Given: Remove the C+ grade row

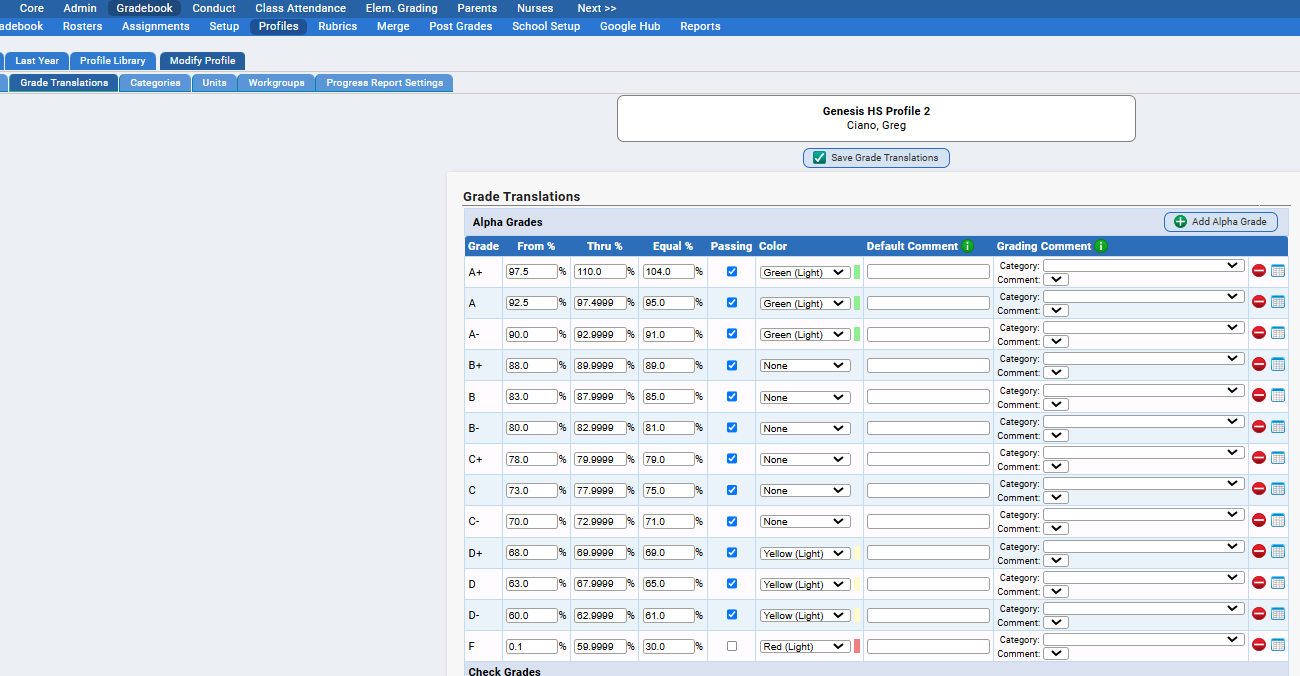Looking at the screenshot, I should click(1259, 458).
